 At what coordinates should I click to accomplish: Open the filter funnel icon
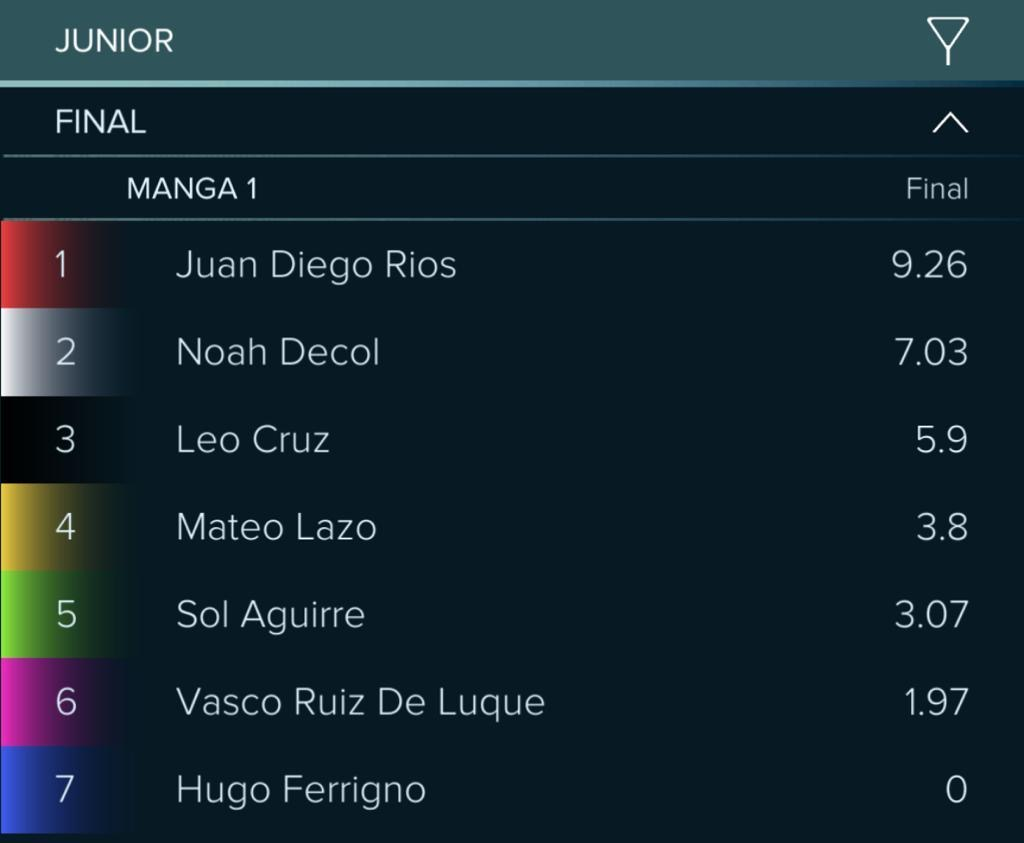(x=947, y=40)
